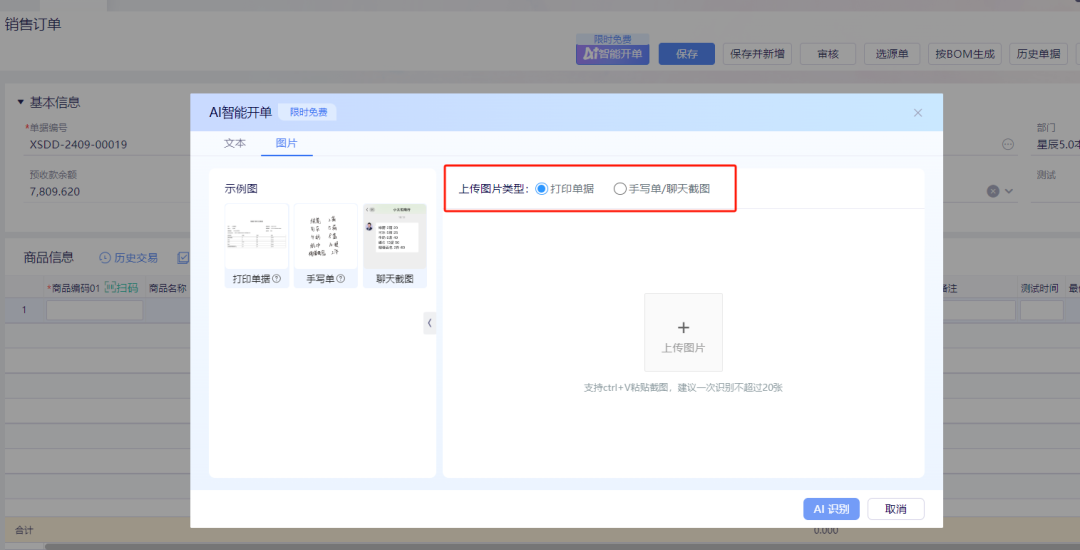Click the 上传图片 upload box

pyautogui.click(x=683, y=332)
